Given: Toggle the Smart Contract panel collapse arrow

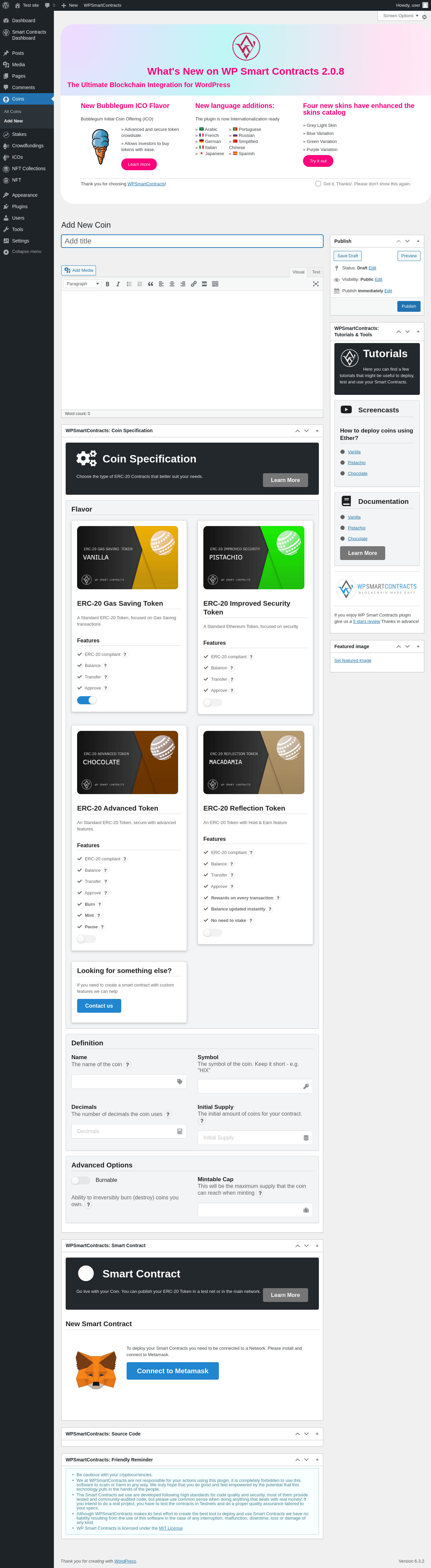Looking at the screenshot, I should tap(317, 1245).
